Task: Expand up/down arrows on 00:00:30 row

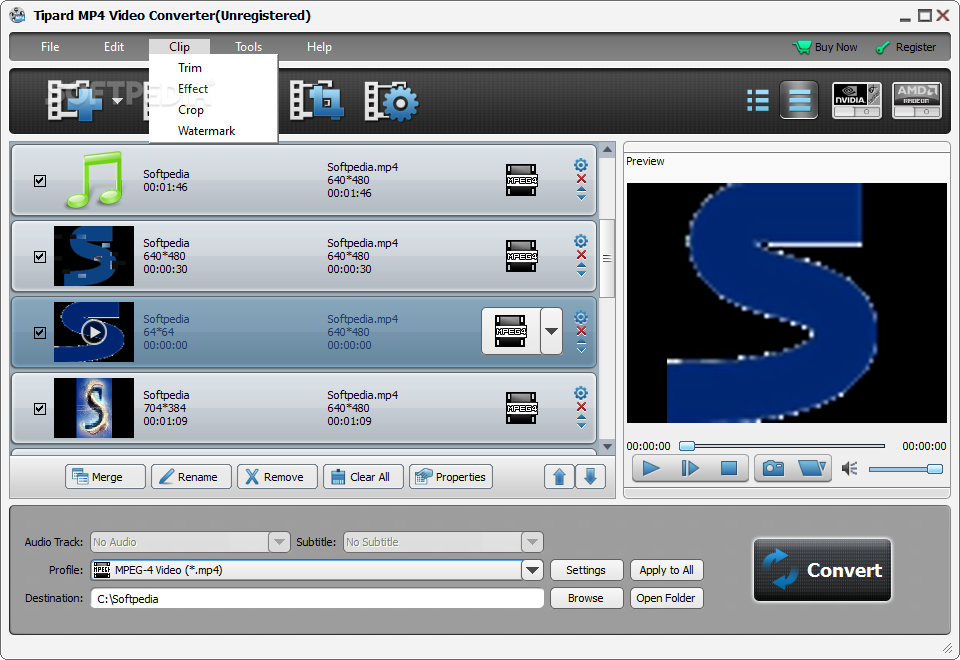Action: 581,269
